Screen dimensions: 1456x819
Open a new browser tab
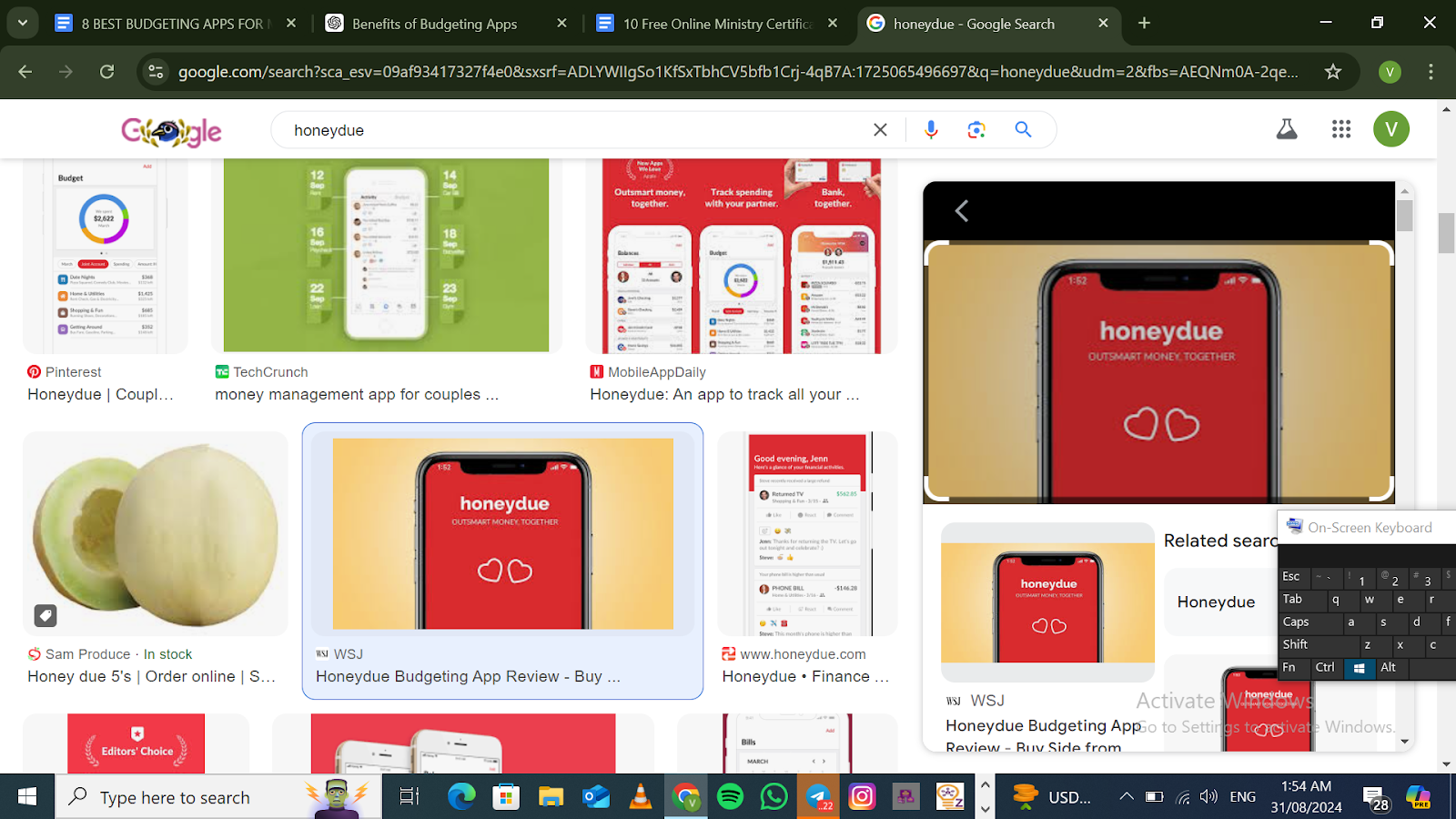(1144, 24)
